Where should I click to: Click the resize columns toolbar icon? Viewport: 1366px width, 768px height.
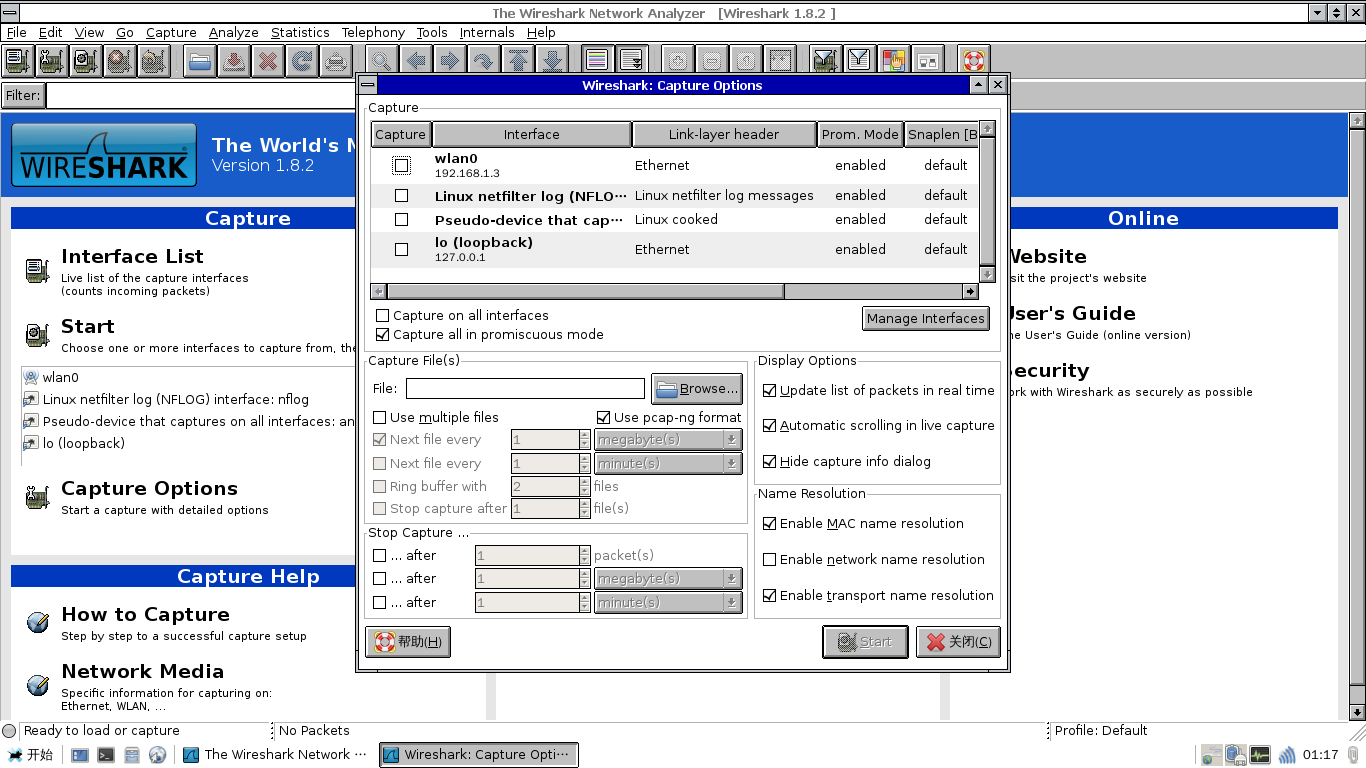(780, 61)
